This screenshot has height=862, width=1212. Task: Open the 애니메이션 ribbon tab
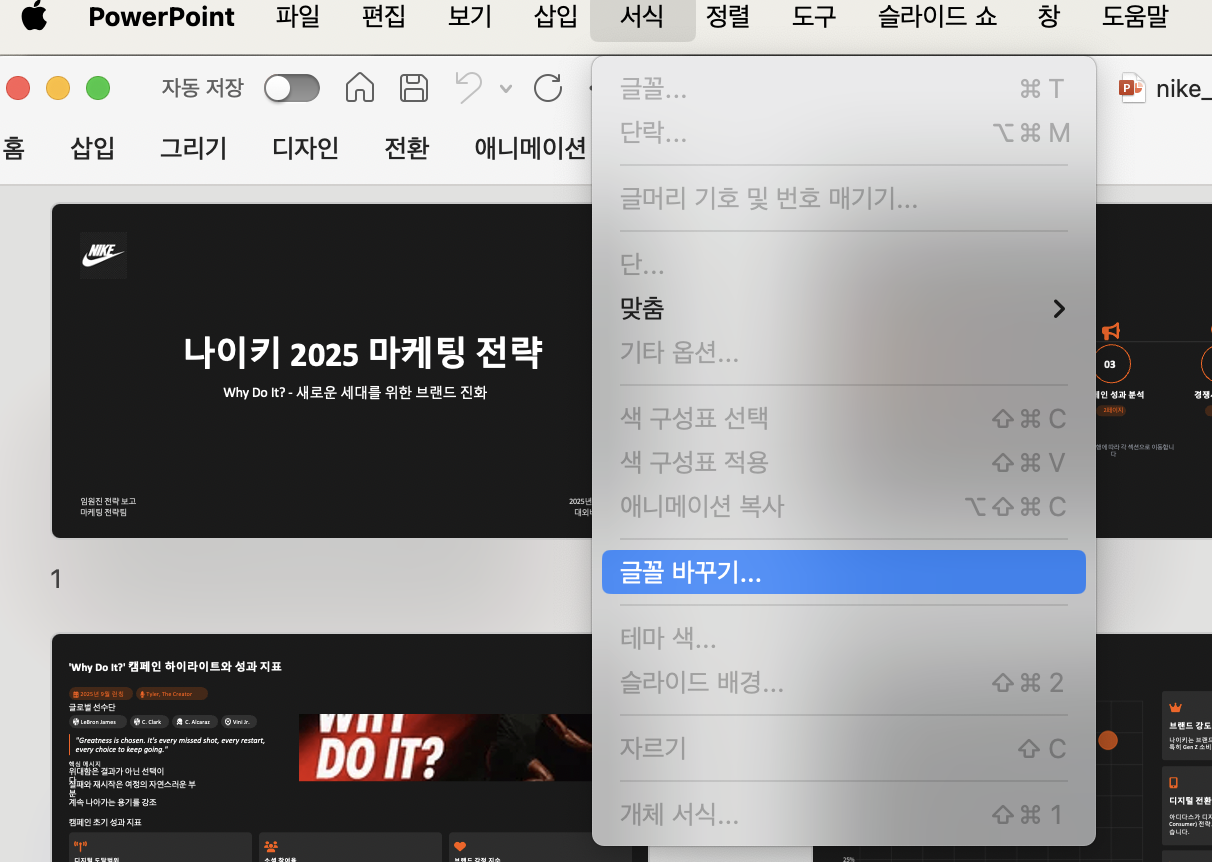pos(530,148)
